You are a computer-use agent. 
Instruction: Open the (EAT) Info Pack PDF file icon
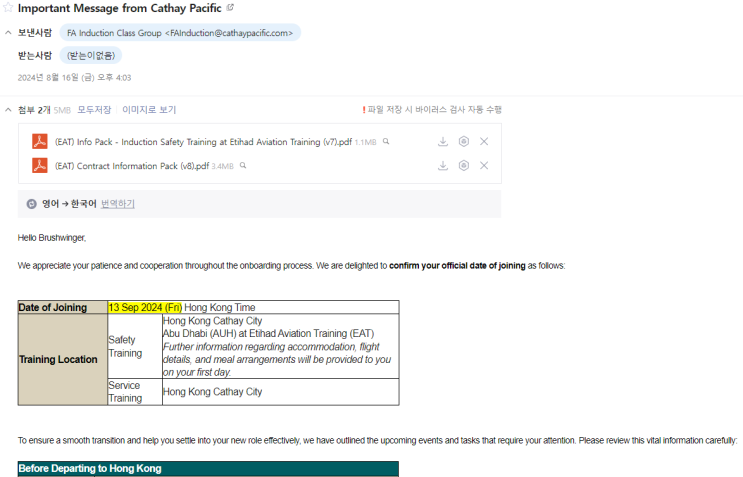tap(40, 141)
